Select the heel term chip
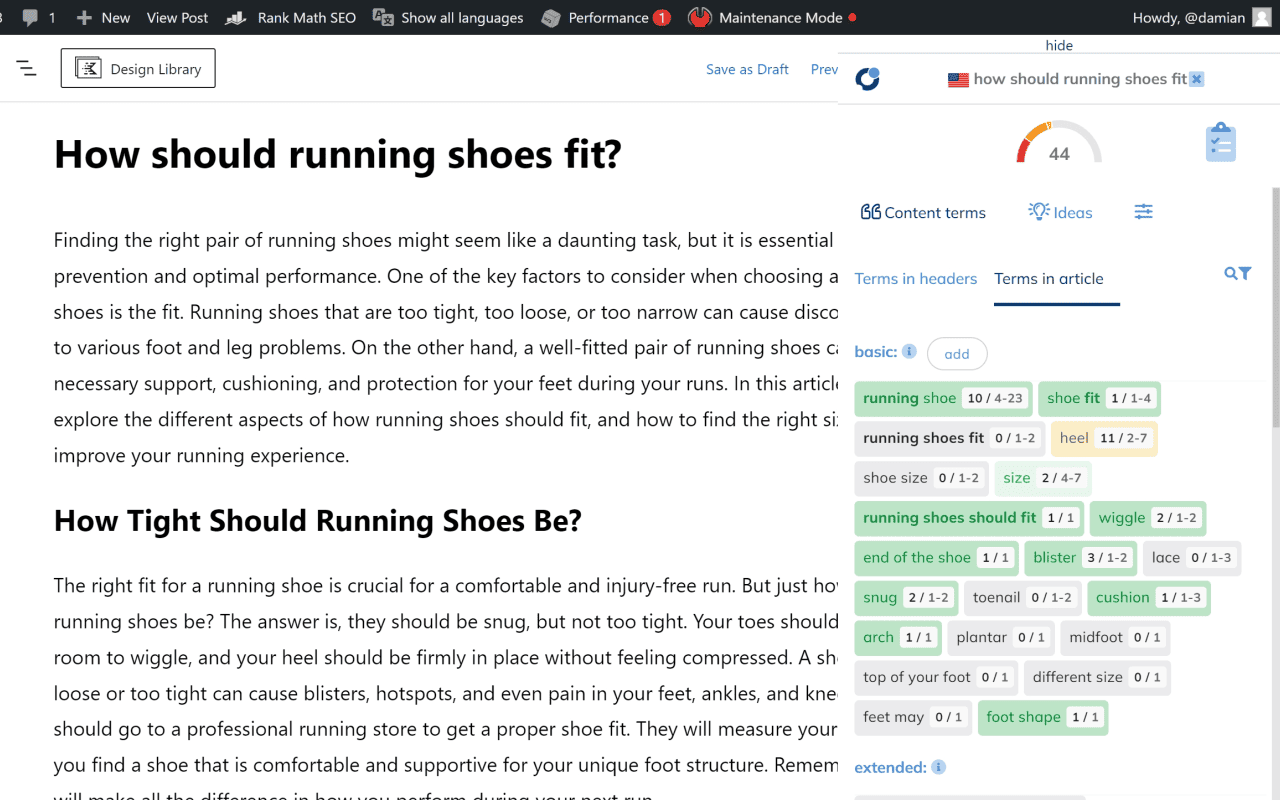This screenshot has width=1280, height=800. click(x=1104, y=438)
